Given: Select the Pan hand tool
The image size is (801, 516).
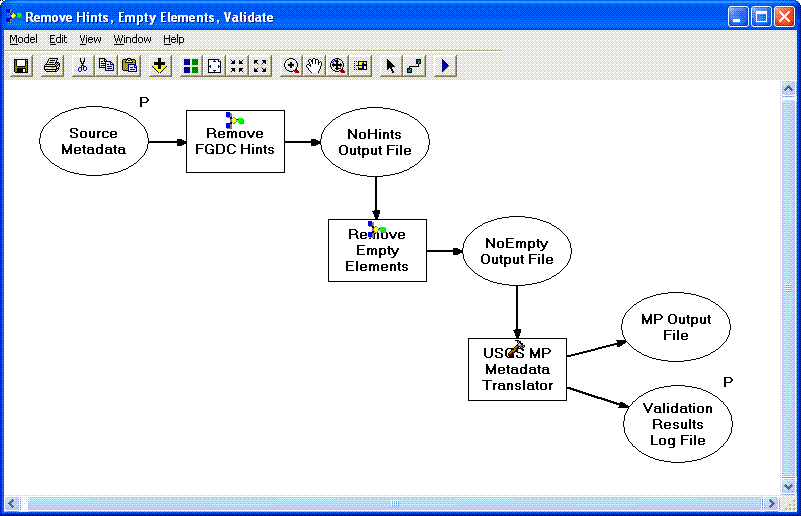Looking at the screenshot, I should click(315, 66).
